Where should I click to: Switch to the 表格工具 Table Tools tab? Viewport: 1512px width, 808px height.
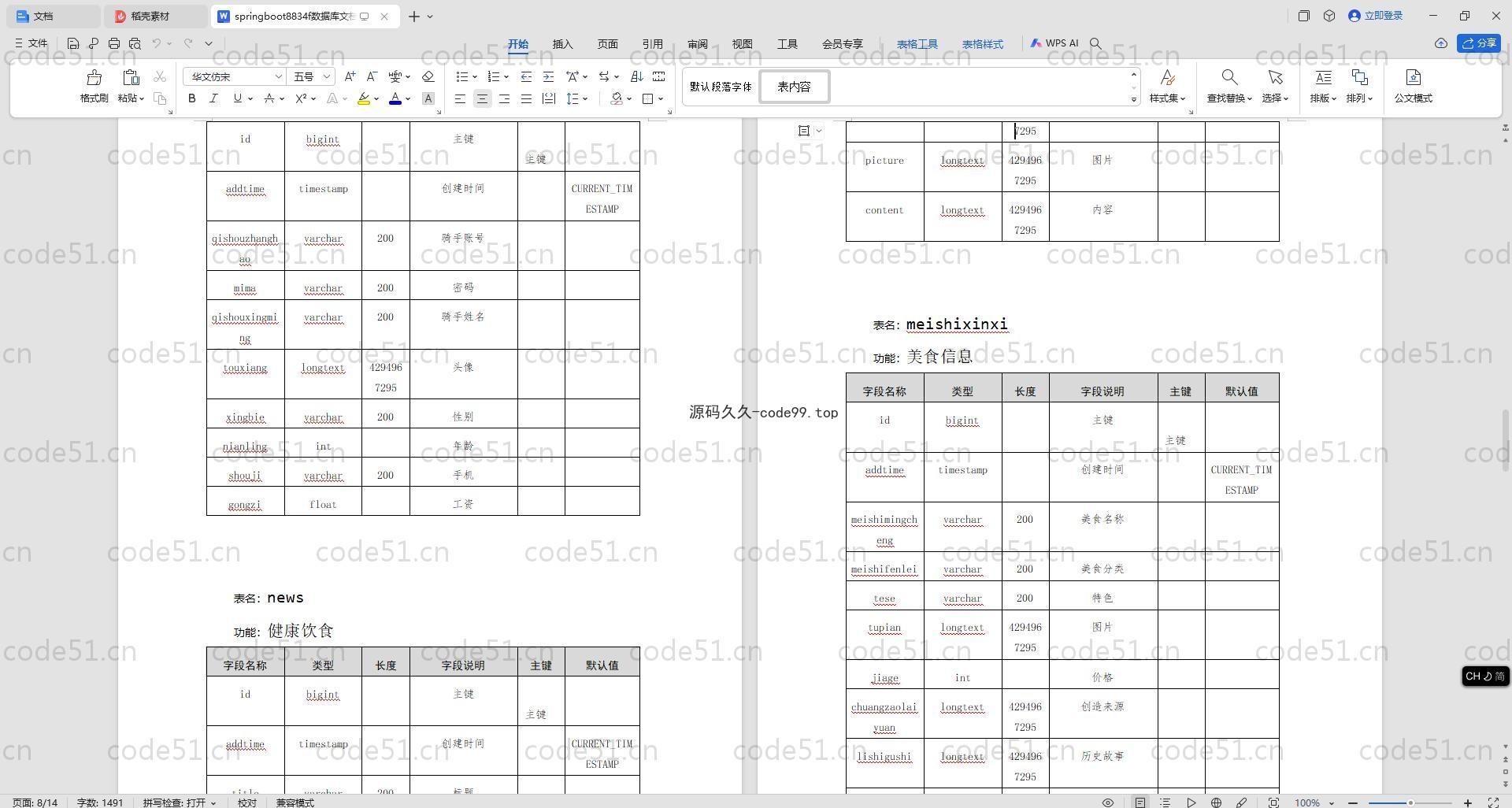click(917, 44)
